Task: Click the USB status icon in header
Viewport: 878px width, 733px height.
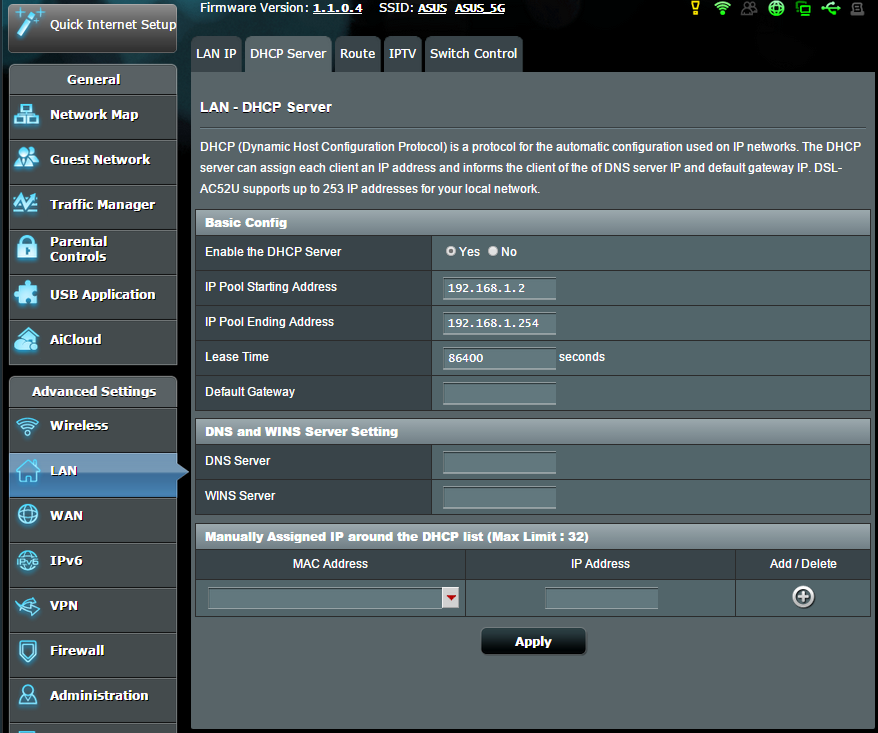Action: click(x=830, y=8)
